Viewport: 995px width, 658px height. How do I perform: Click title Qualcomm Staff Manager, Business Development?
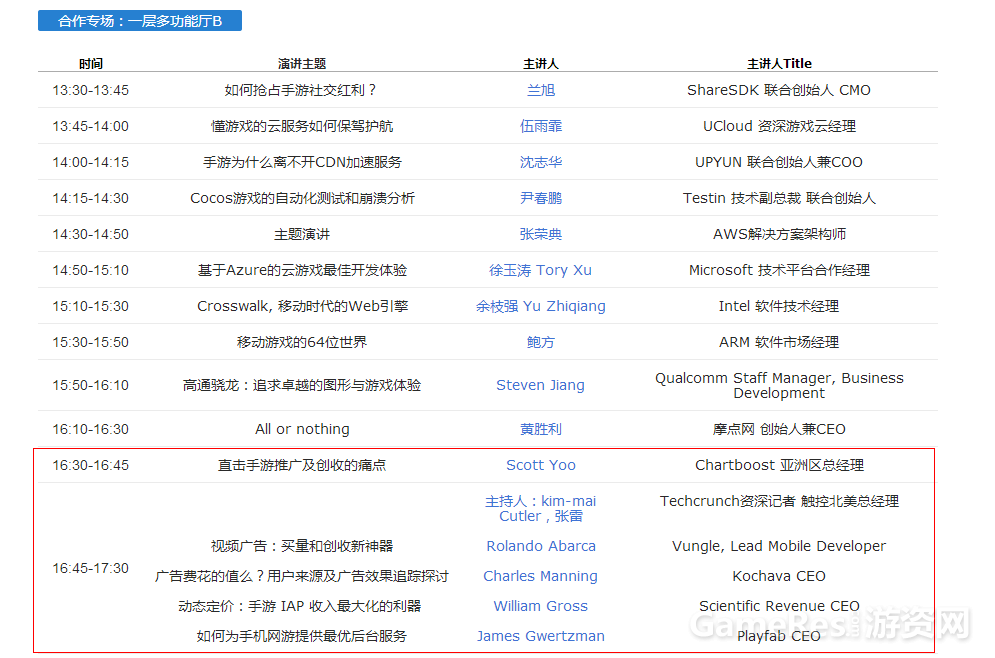779,386
